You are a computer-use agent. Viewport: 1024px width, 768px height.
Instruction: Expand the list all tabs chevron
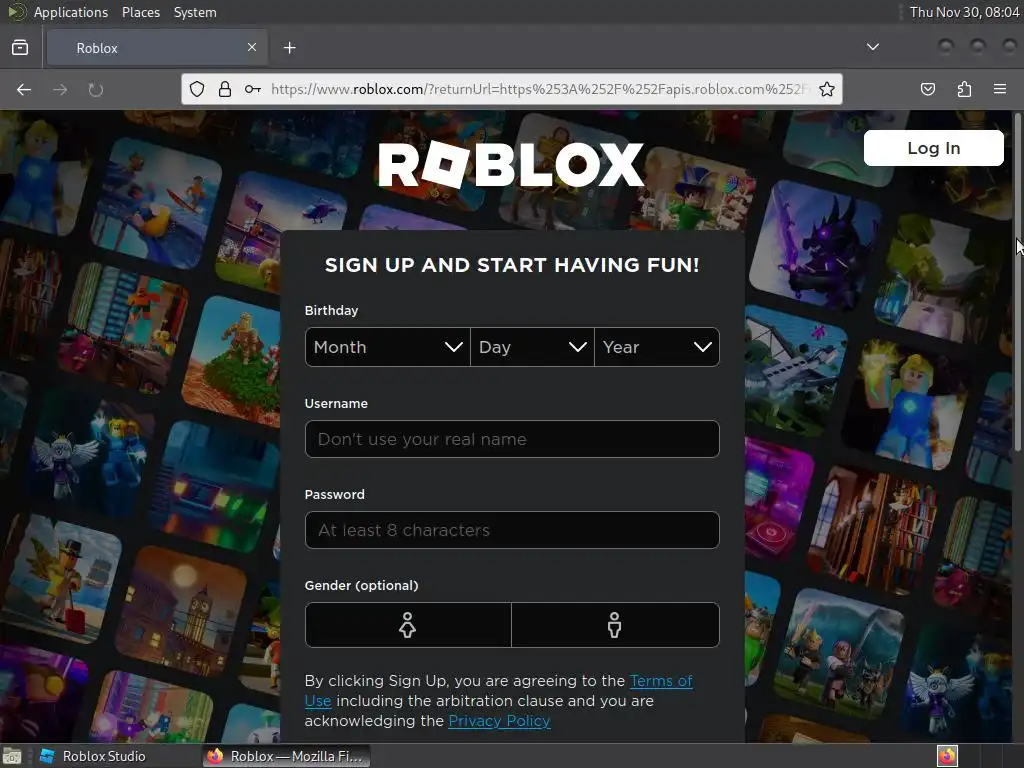(872, 47)
